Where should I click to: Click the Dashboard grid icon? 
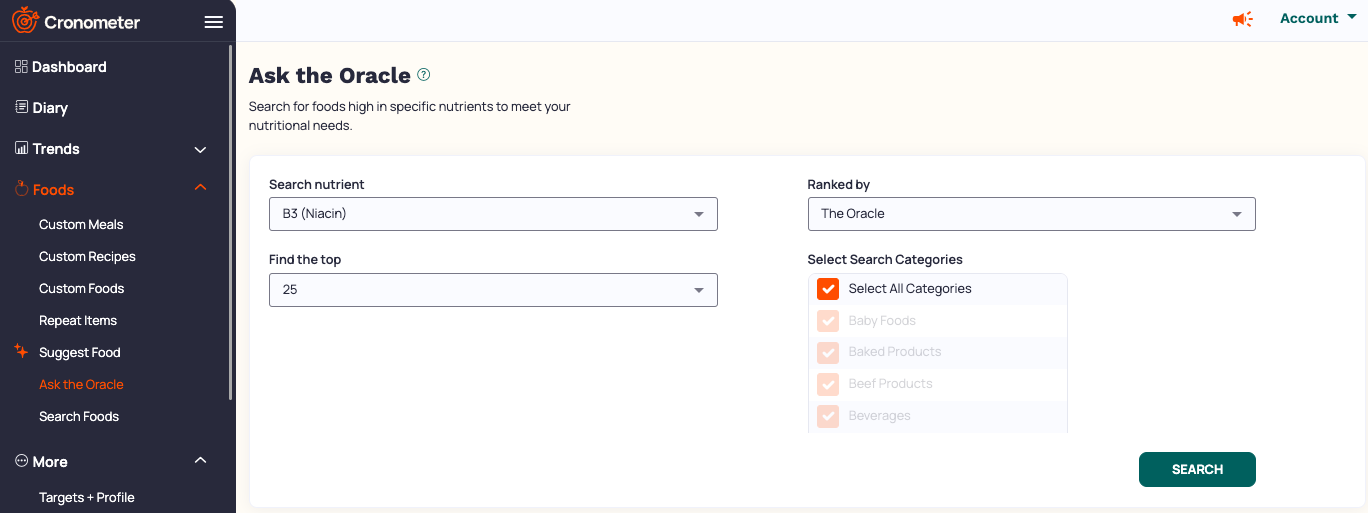[x=21, y=67]
